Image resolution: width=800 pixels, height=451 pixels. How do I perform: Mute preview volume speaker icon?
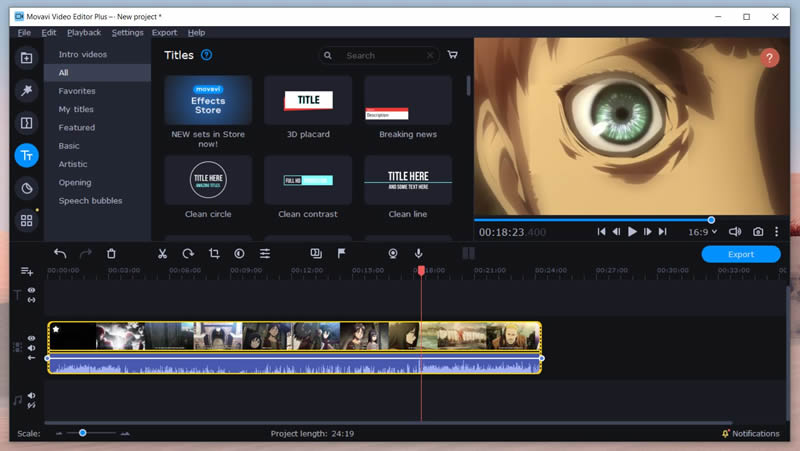click(735, 232)
